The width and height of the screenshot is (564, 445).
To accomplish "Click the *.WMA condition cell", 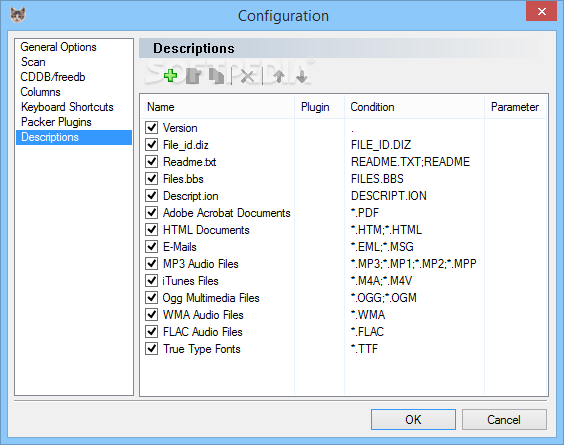I will 368,315.
